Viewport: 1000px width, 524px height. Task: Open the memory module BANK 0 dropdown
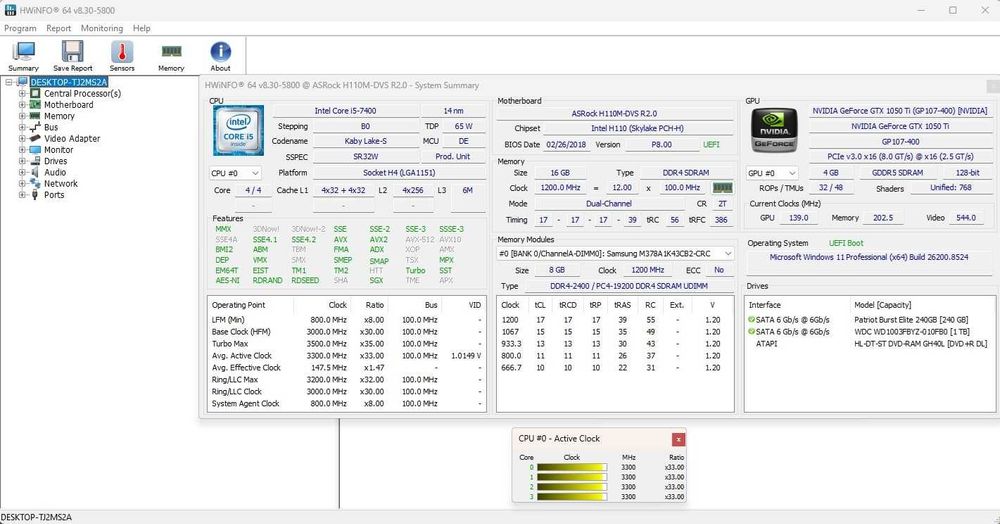(615, 254)
